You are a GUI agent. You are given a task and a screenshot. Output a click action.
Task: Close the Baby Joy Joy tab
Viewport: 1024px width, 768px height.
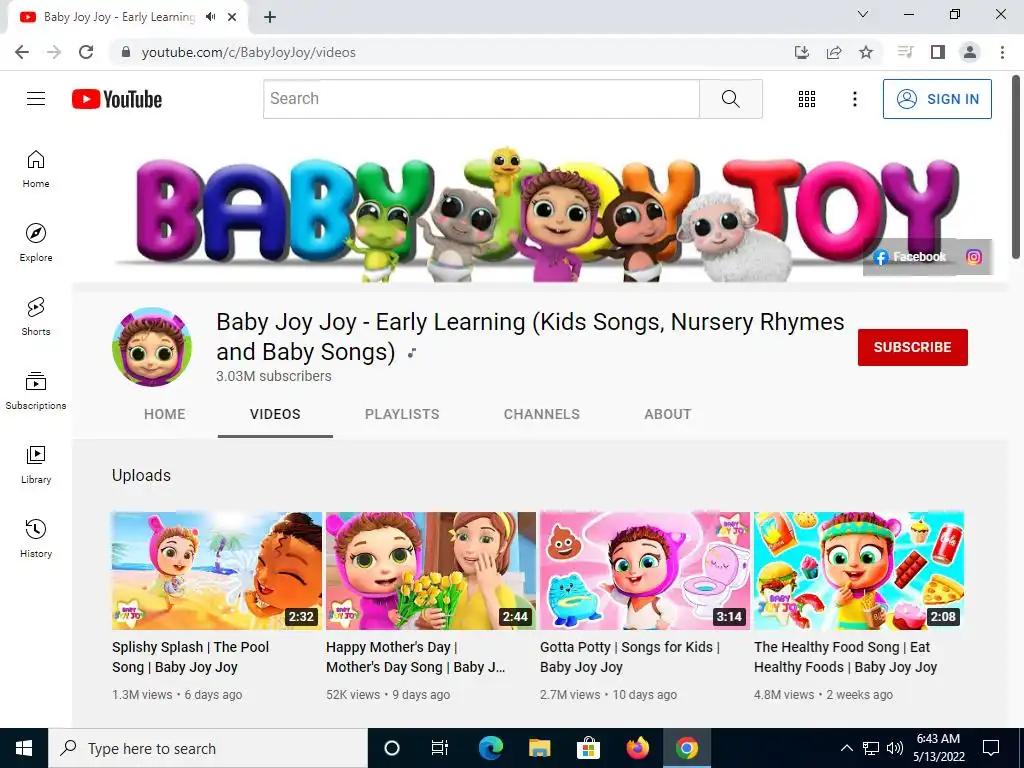point(232,17)
